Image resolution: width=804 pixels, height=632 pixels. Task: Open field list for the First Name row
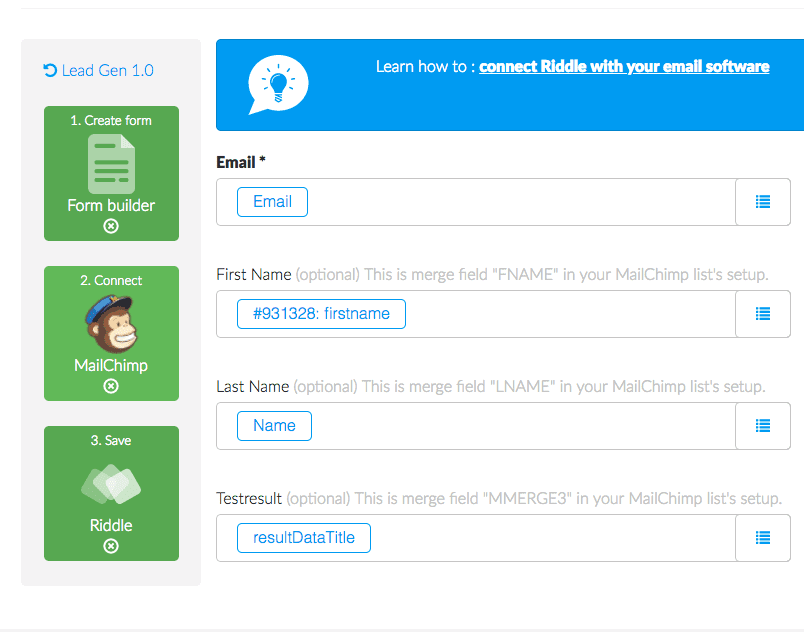tap(763, 314)
